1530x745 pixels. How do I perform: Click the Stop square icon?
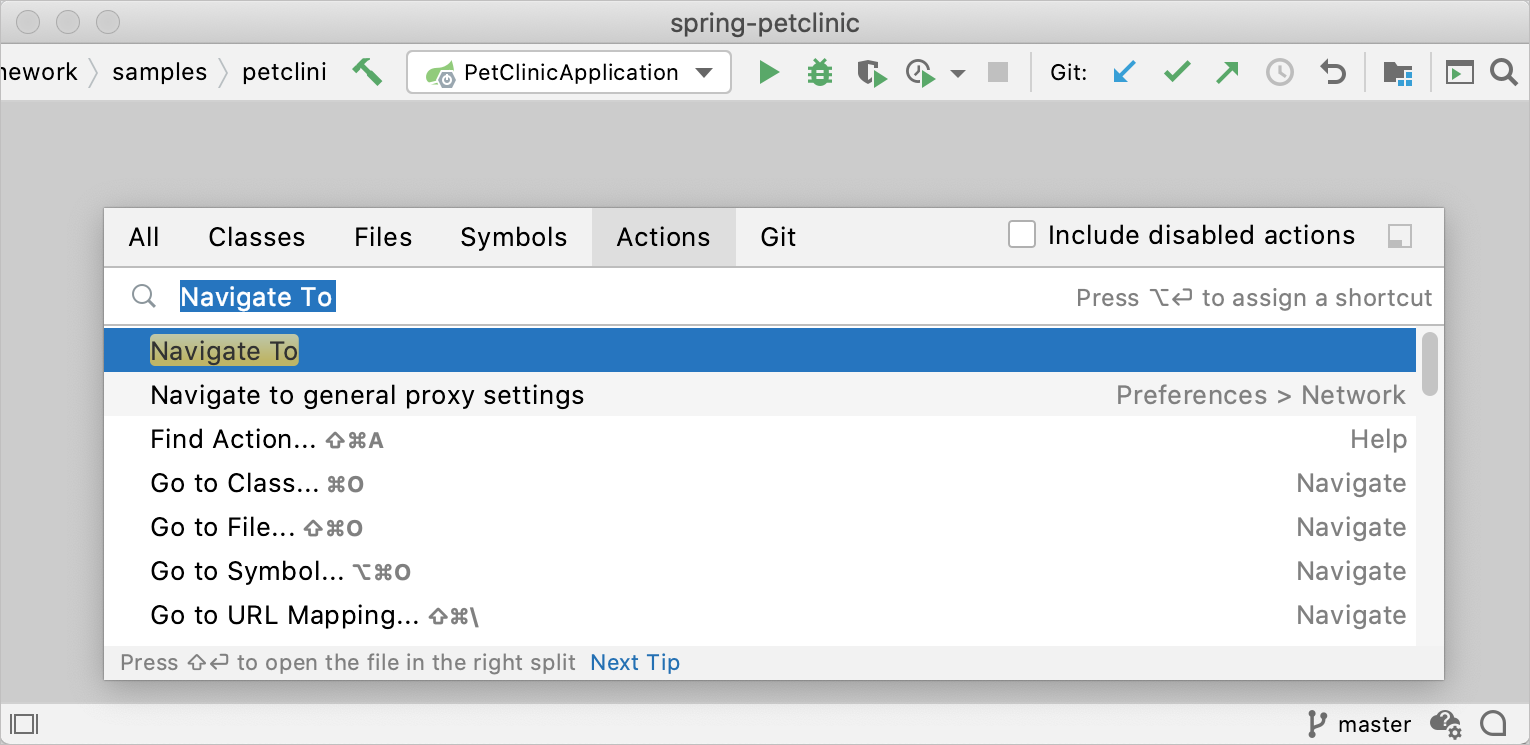click(x=998, y=72)
